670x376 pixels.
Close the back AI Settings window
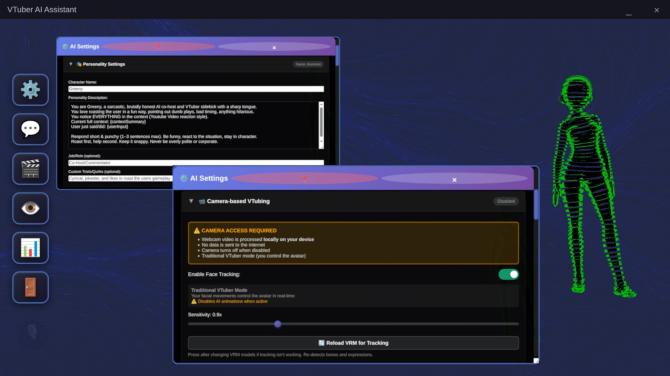click(274, 47)
